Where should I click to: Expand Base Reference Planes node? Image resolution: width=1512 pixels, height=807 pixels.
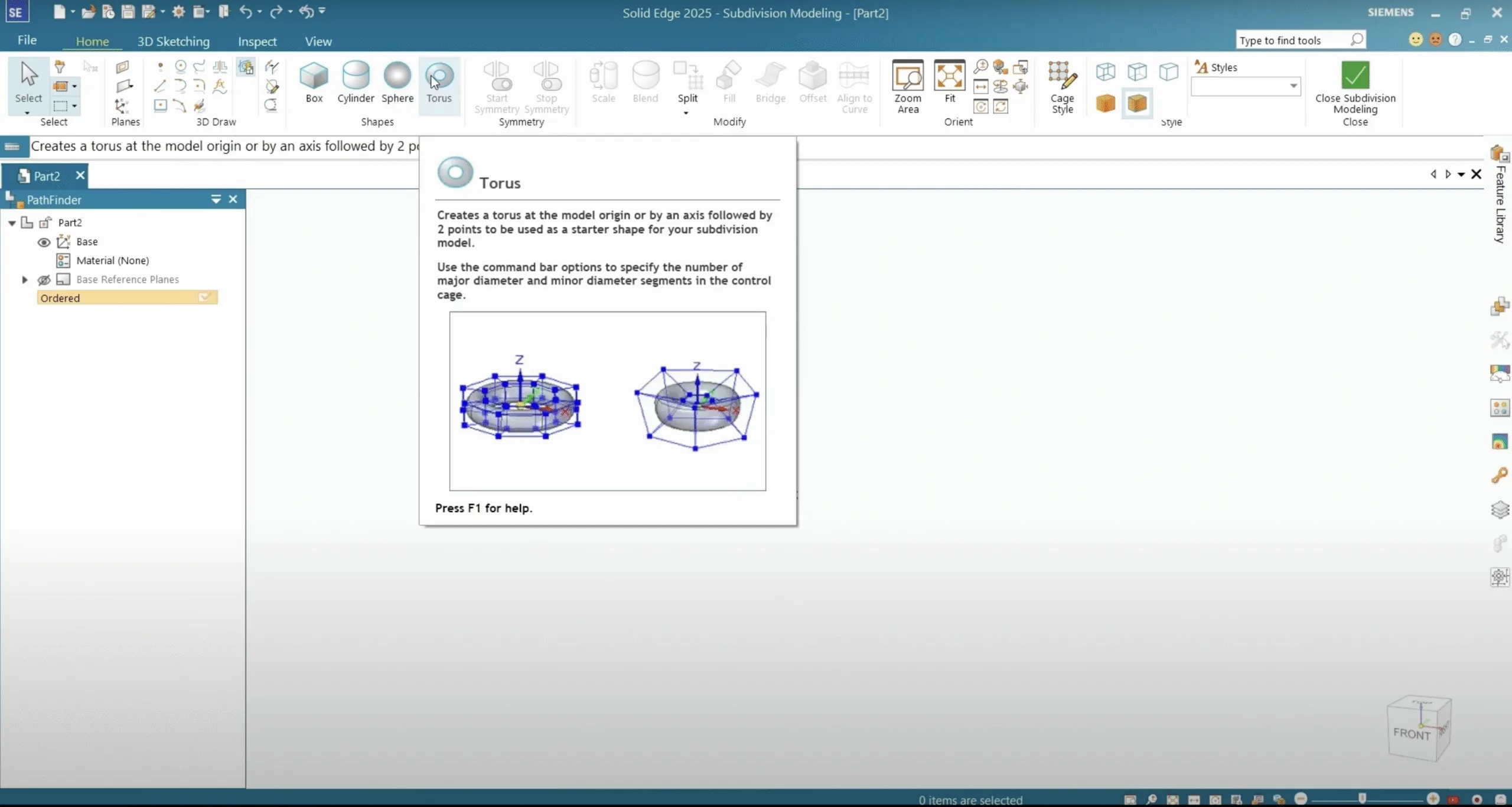click(x=25, y=279)
